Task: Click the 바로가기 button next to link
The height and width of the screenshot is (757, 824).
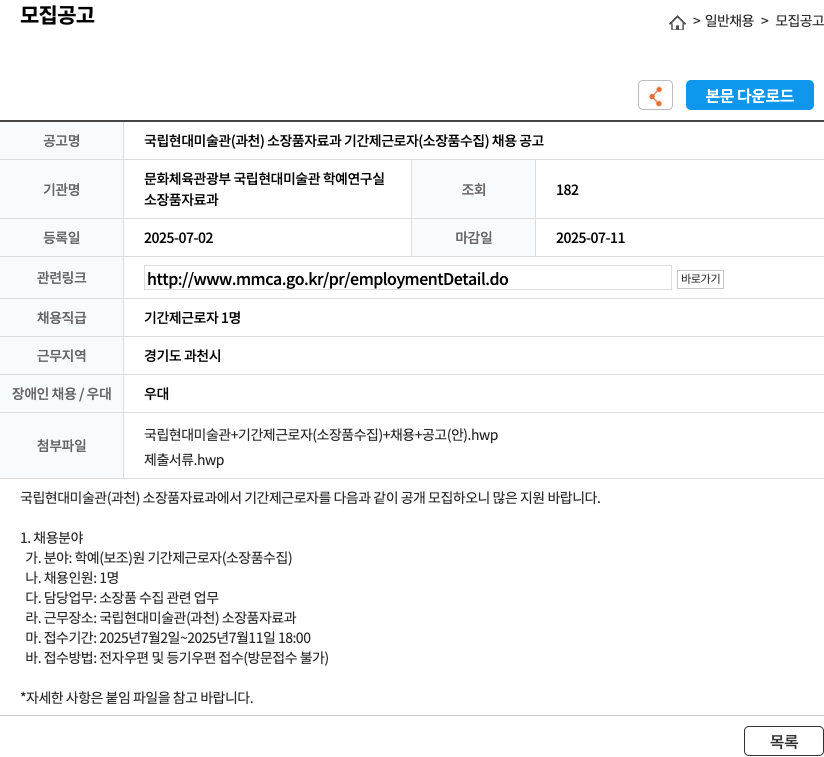Action: coord(700,278)
